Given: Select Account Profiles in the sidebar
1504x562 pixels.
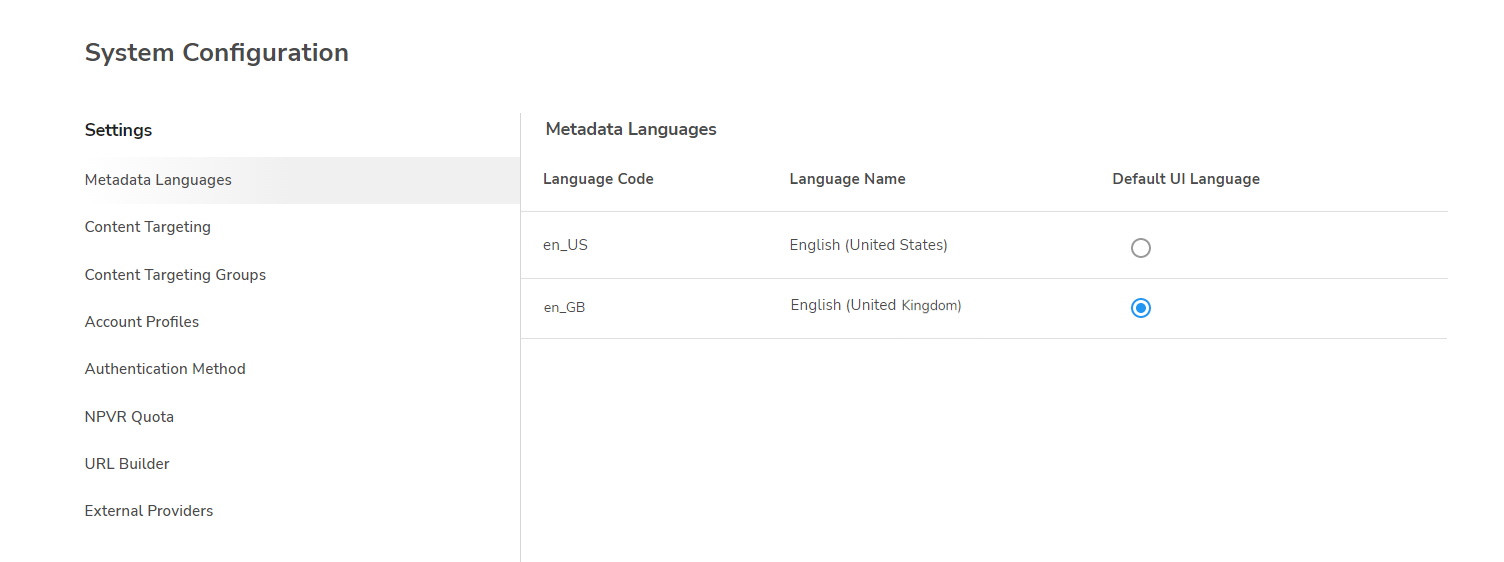Looking at the screenshot, I should tap(142, 322).
